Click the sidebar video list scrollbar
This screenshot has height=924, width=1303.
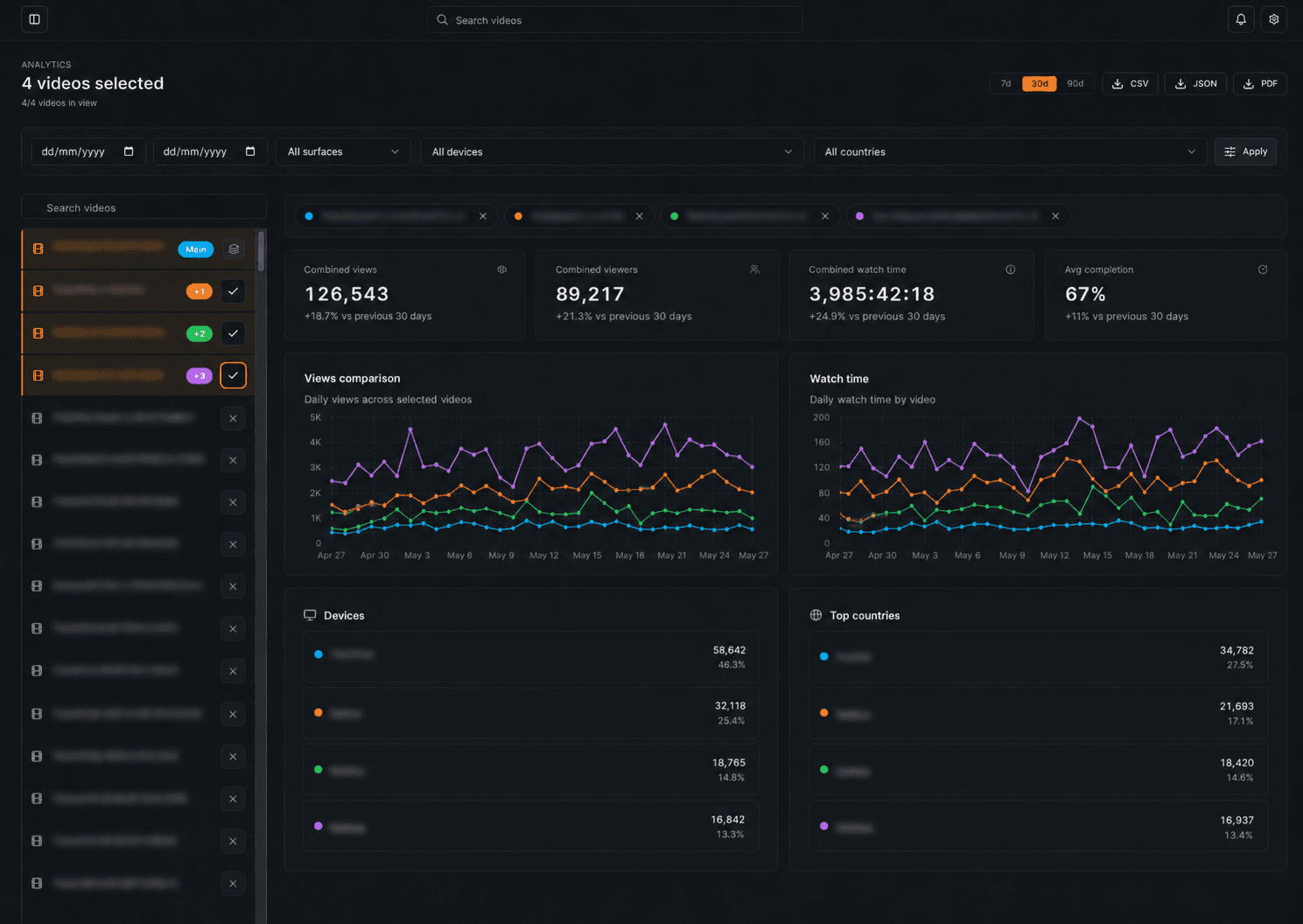(261, 252)
